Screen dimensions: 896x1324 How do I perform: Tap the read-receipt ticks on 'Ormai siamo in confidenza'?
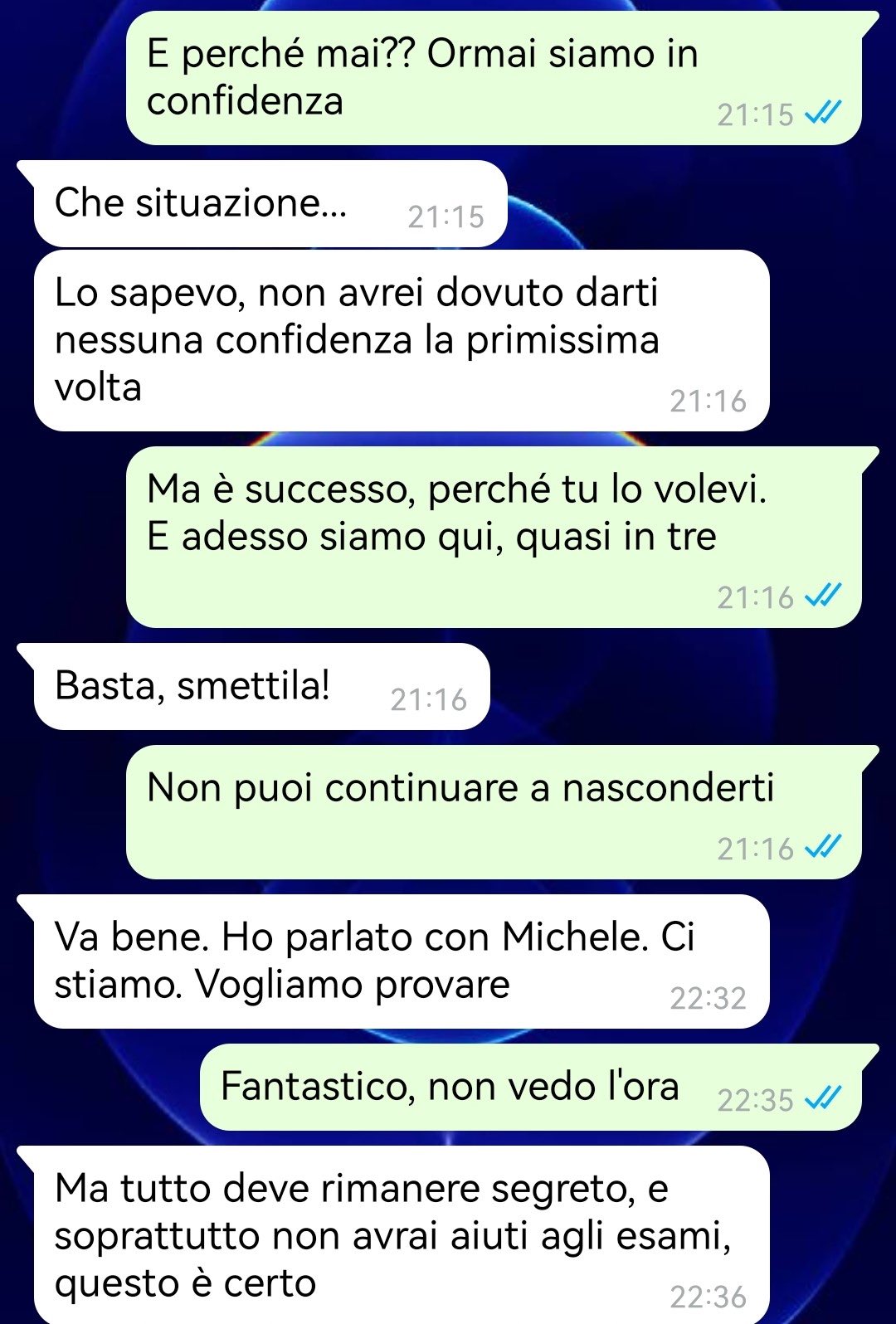pos(824,112)
